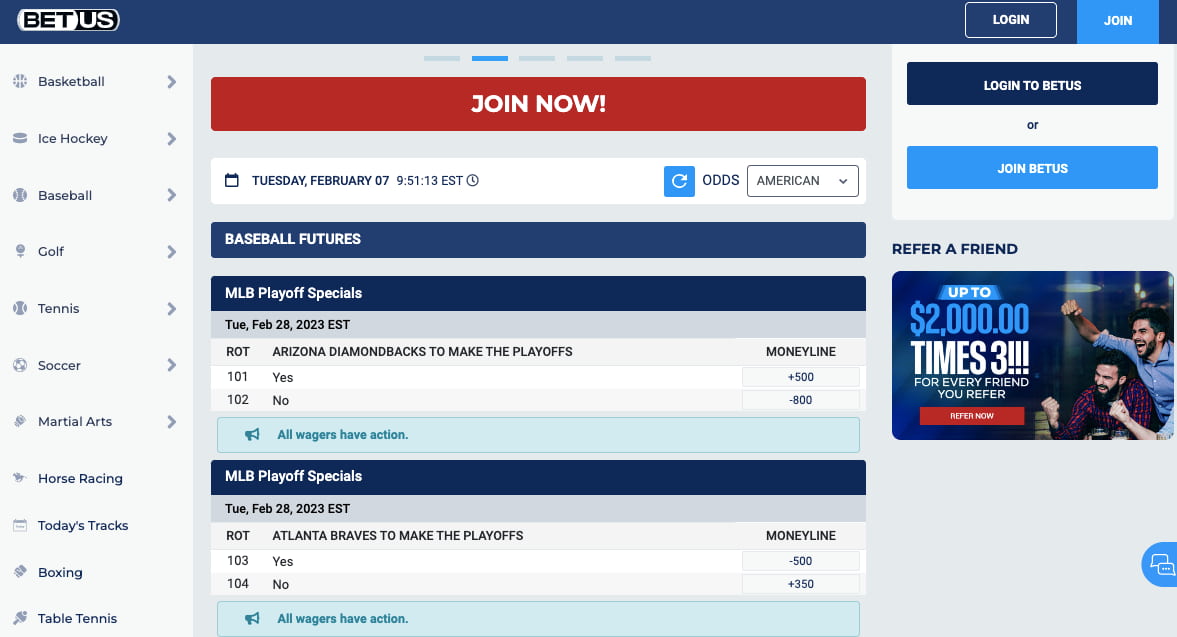The width and height of the screenshot is (1177, 637).
Task: Open the Table Tennis sidebar item
Action: [x=96, y=618]
